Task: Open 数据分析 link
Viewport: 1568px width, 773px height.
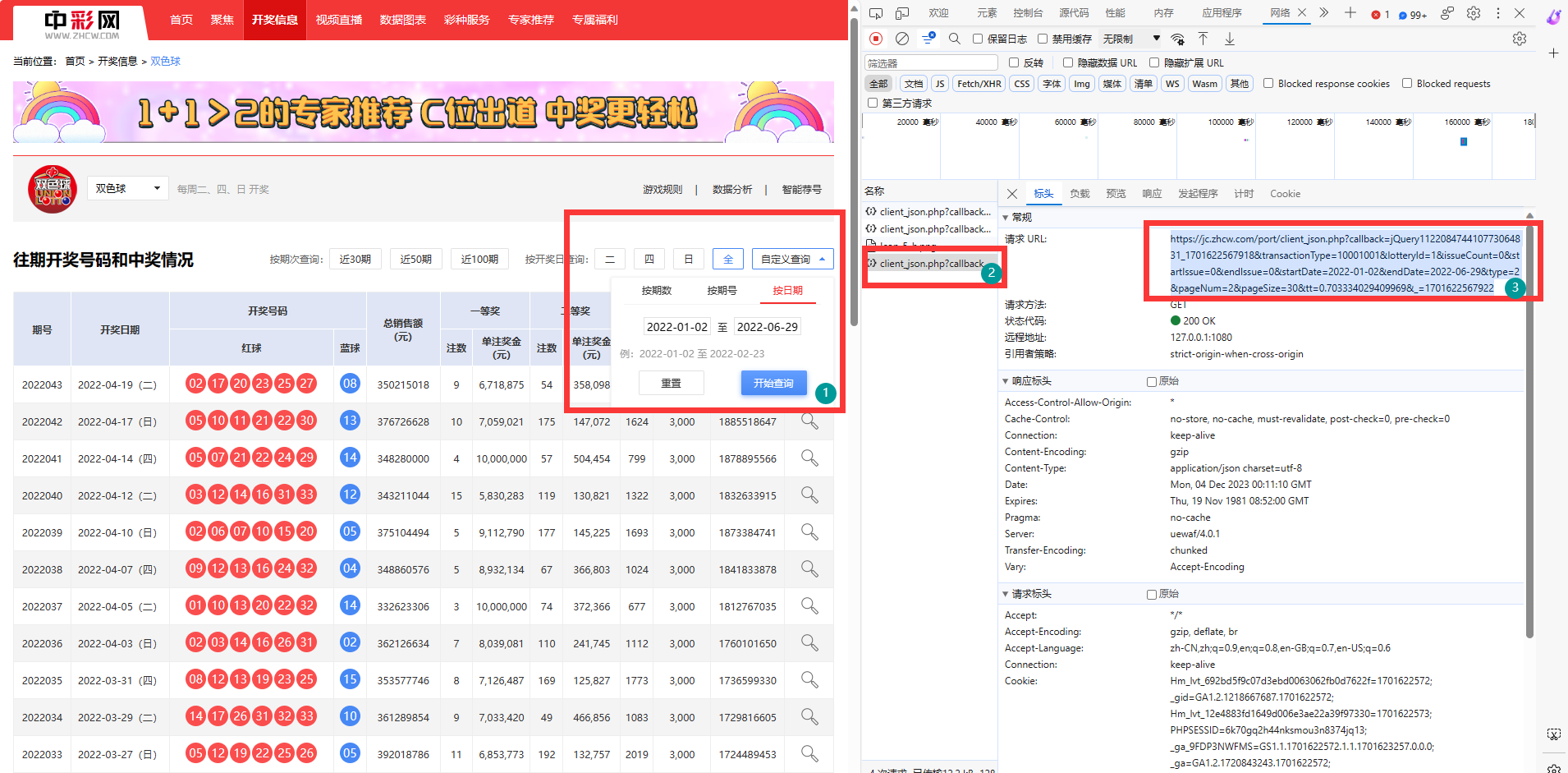Action: (731, 190)
